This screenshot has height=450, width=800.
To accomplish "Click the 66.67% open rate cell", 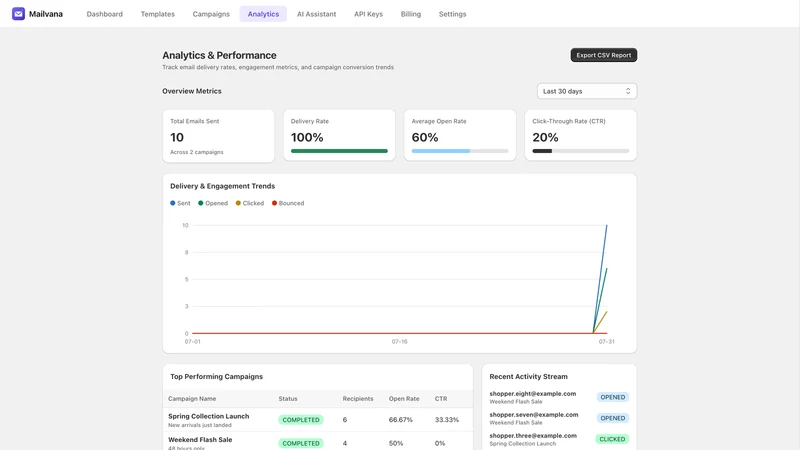I will coord(401,420).
